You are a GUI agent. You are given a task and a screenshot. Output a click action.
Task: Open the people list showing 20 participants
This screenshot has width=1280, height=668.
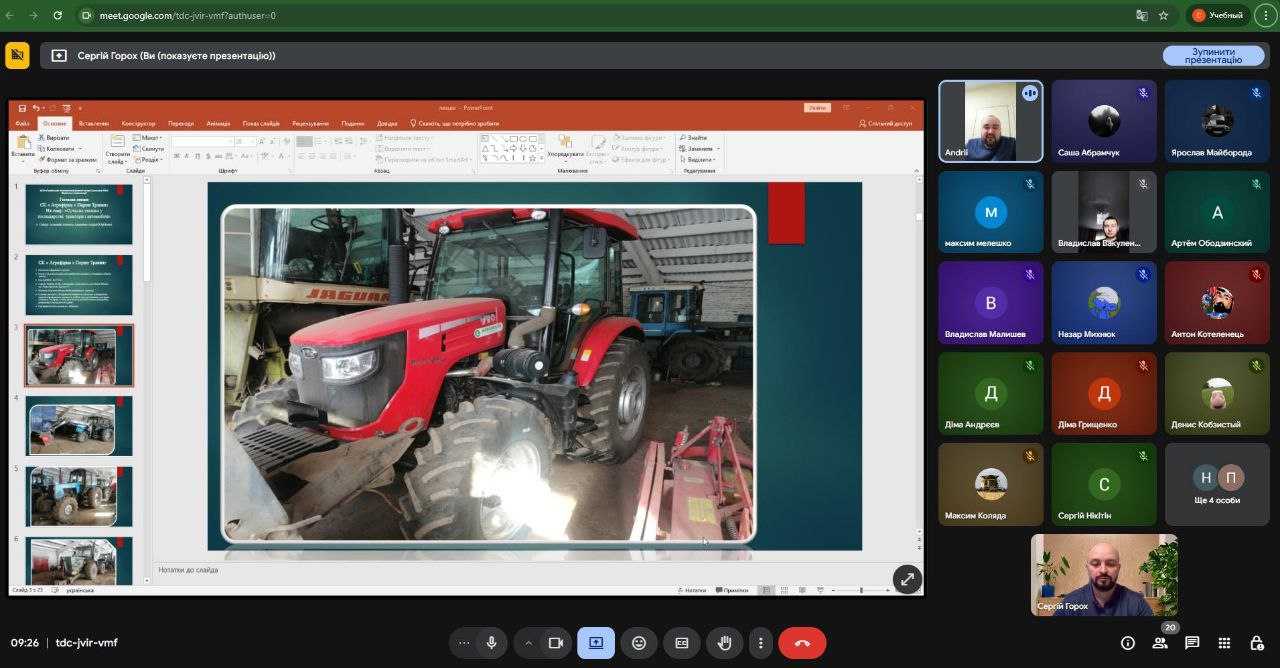pyautogui.click(x=1160, y=643)
